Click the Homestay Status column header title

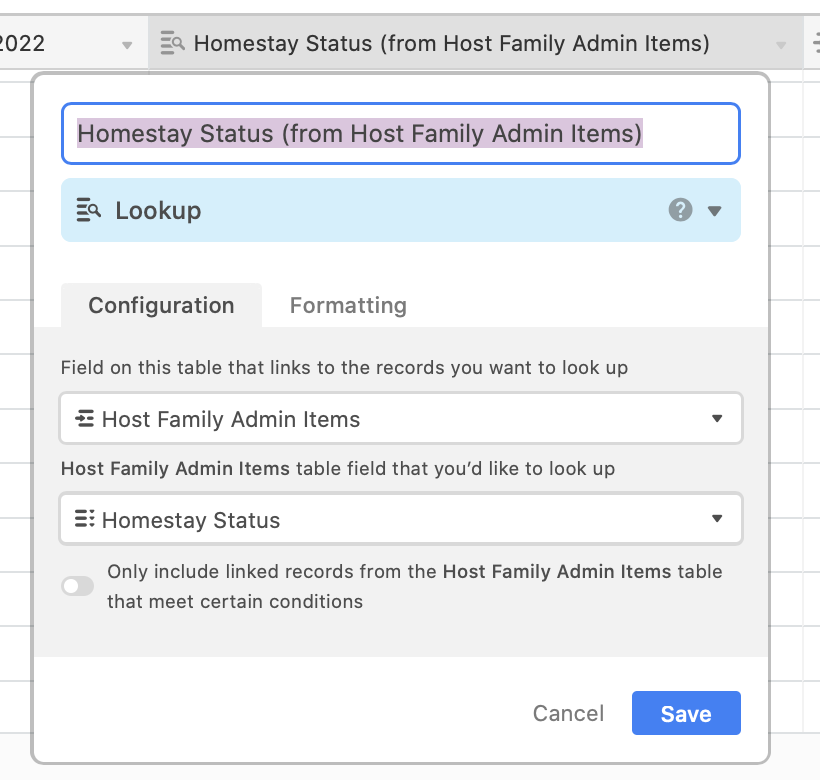[x=451, y=43]
